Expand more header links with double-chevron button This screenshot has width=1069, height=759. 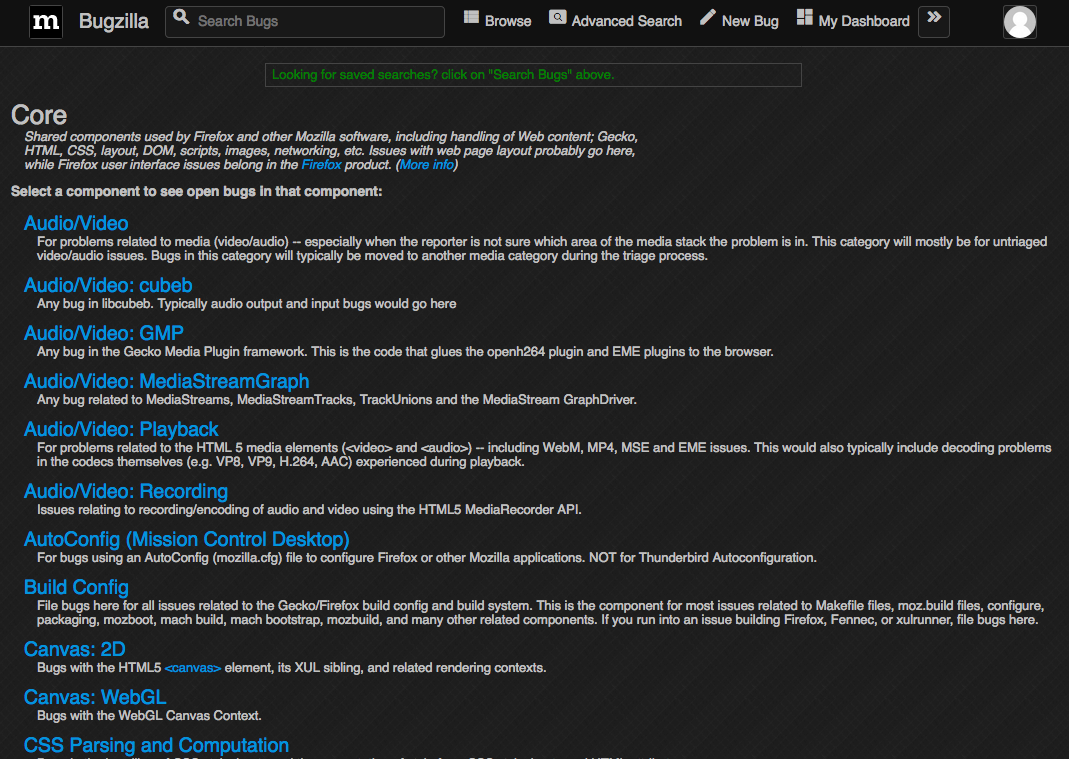(x=934, y=21)
